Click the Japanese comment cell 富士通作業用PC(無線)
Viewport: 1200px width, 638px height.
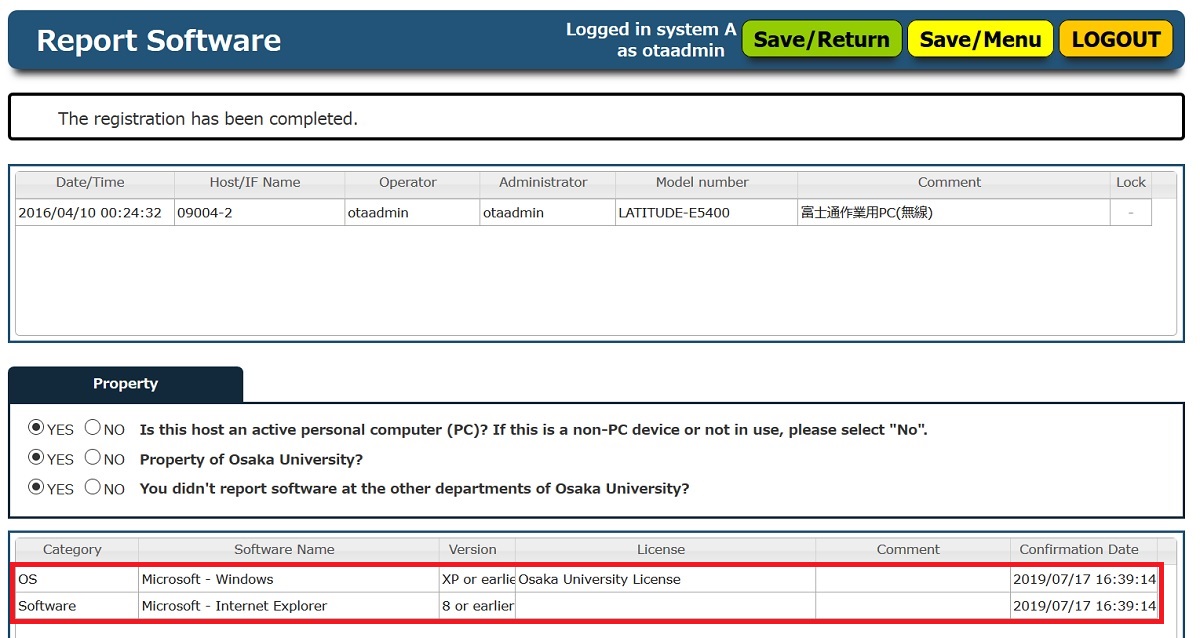(x=954, y=212)
